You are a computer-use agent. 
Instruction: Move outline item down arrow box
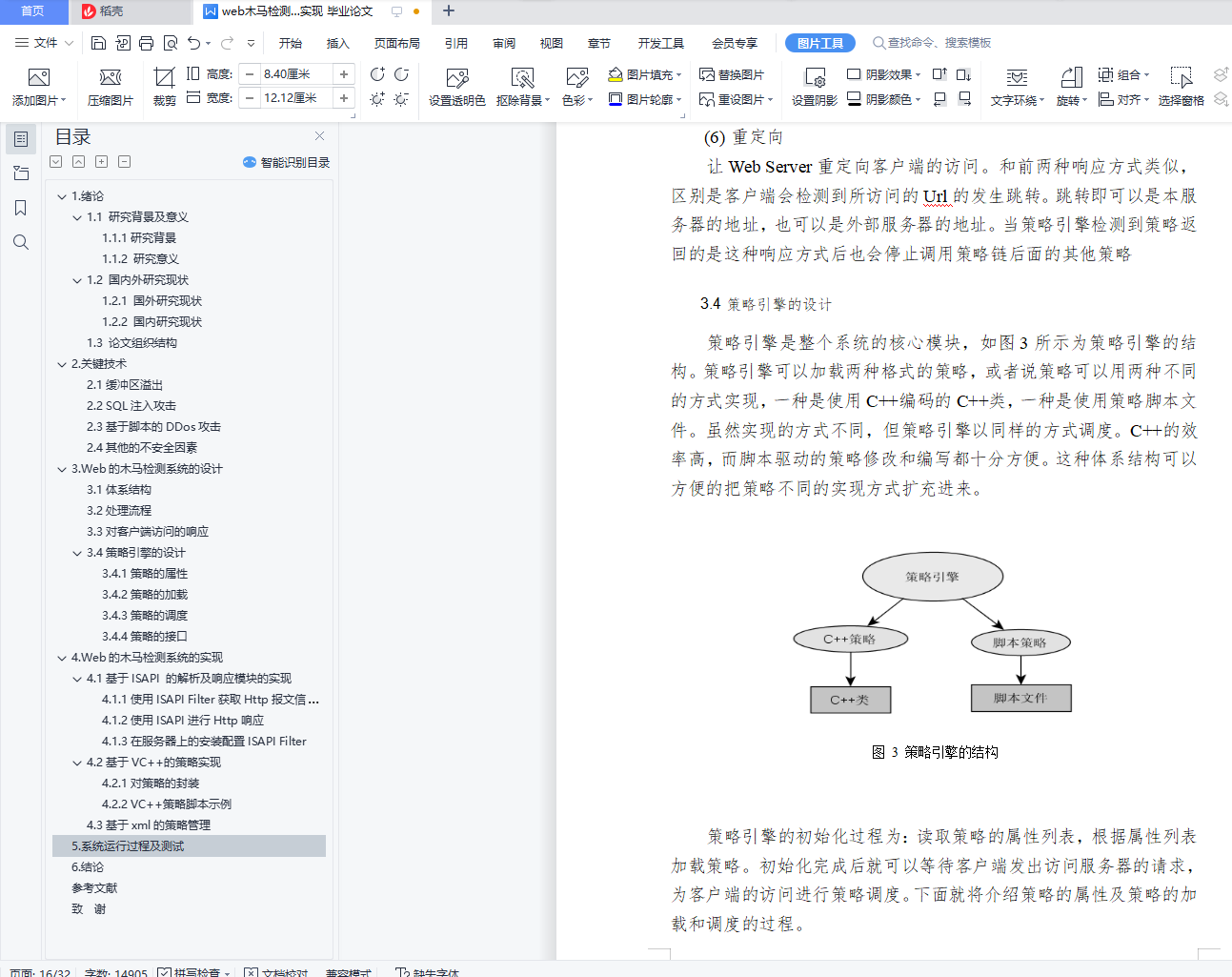click(x=55, y=162)
